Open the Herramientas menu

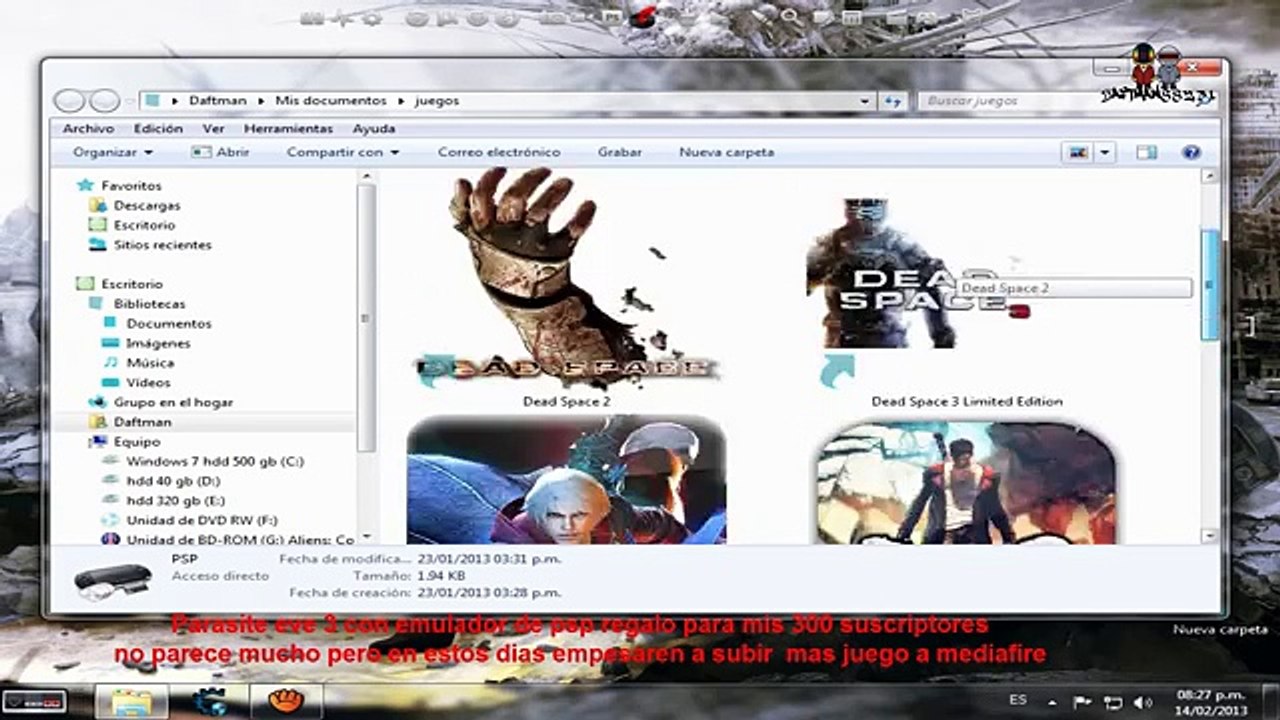point(288,129)
